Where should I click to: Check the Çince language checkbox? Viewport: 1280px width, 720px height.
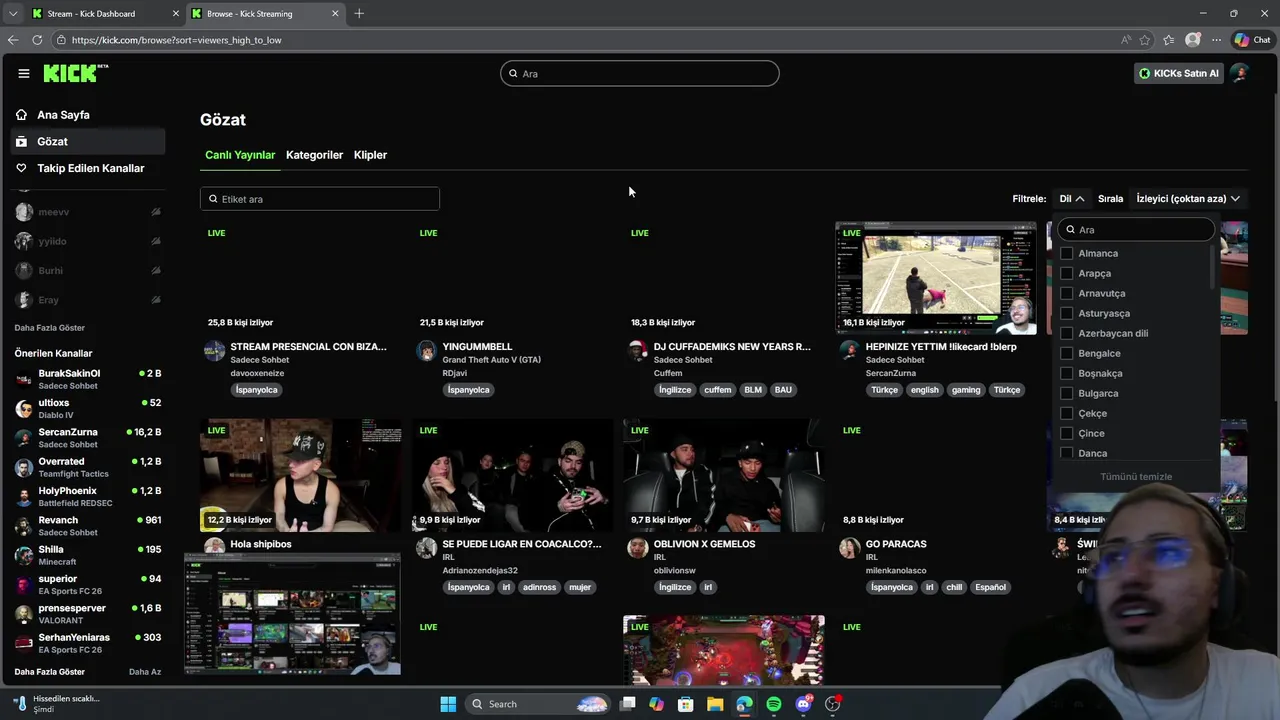click(x=1066, y=434)
